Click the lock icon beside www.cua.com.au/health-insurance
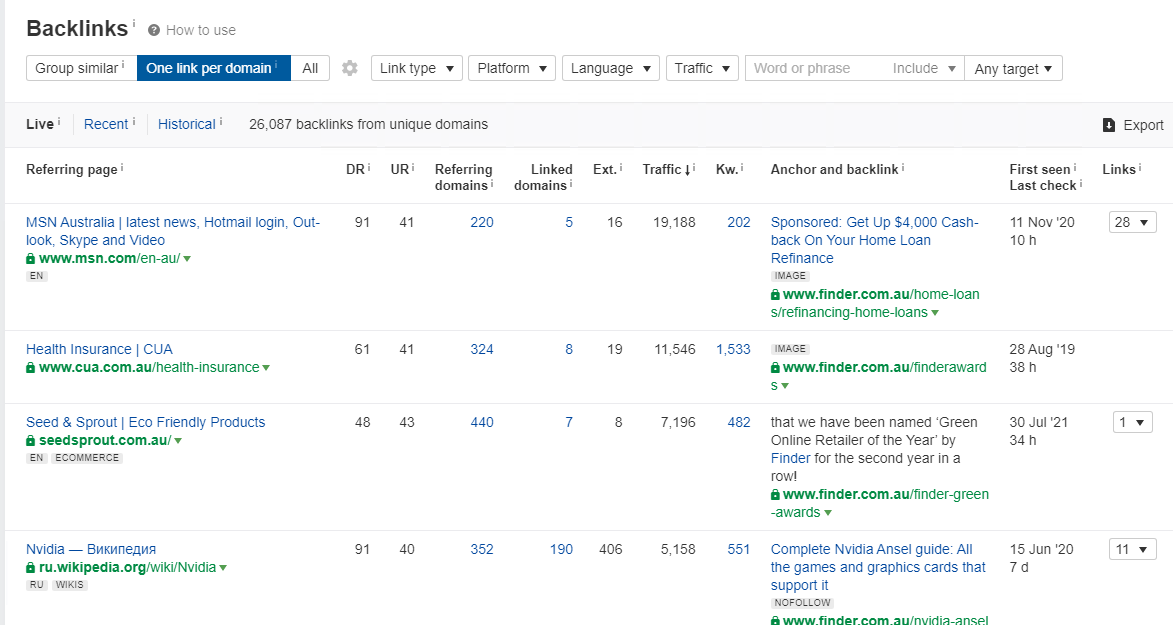The height and width of the screenshot is (632, 1173). [x=31, y=368]
